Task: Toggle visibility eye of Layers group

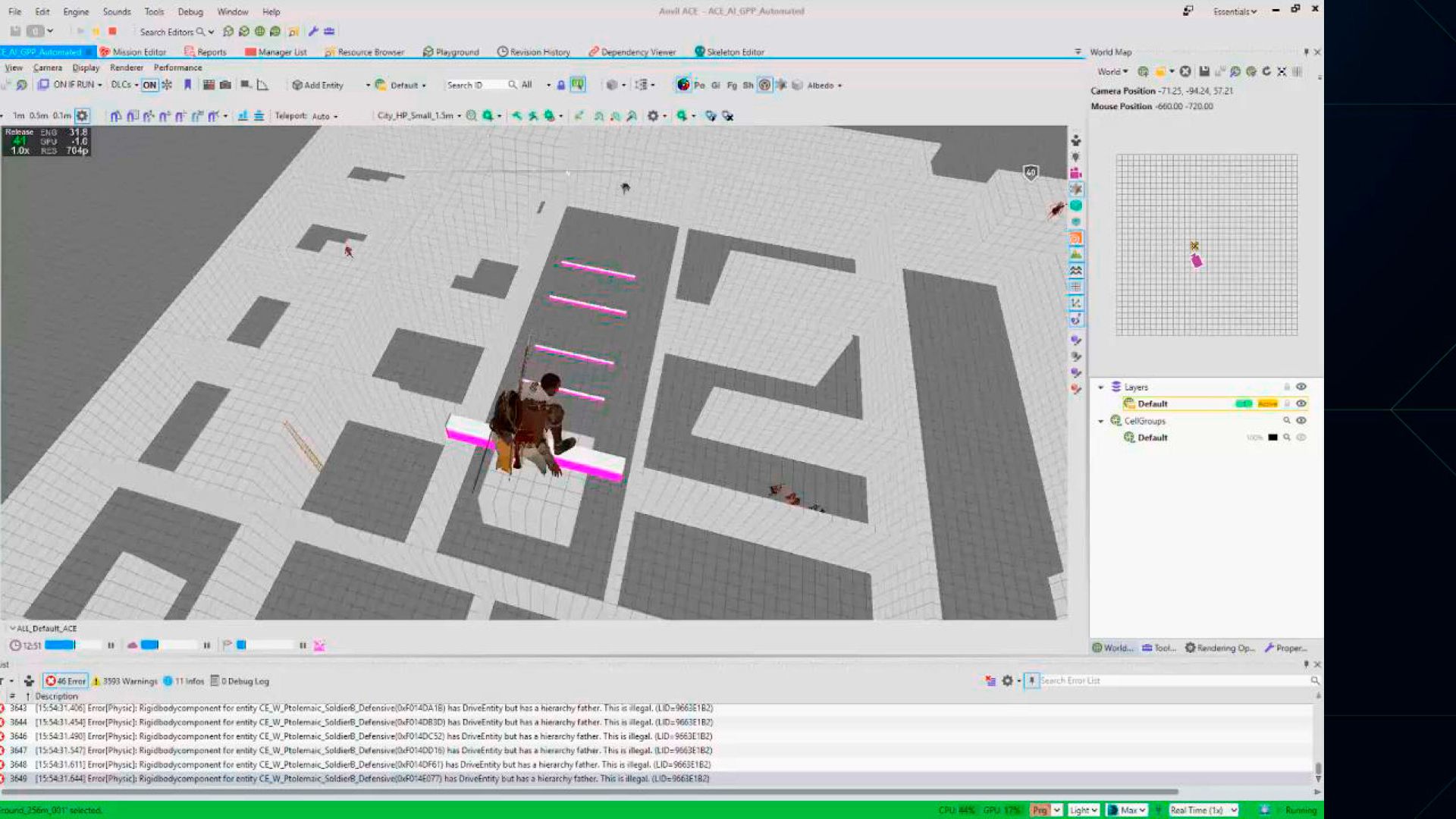Action: (x=1301, y=387)
